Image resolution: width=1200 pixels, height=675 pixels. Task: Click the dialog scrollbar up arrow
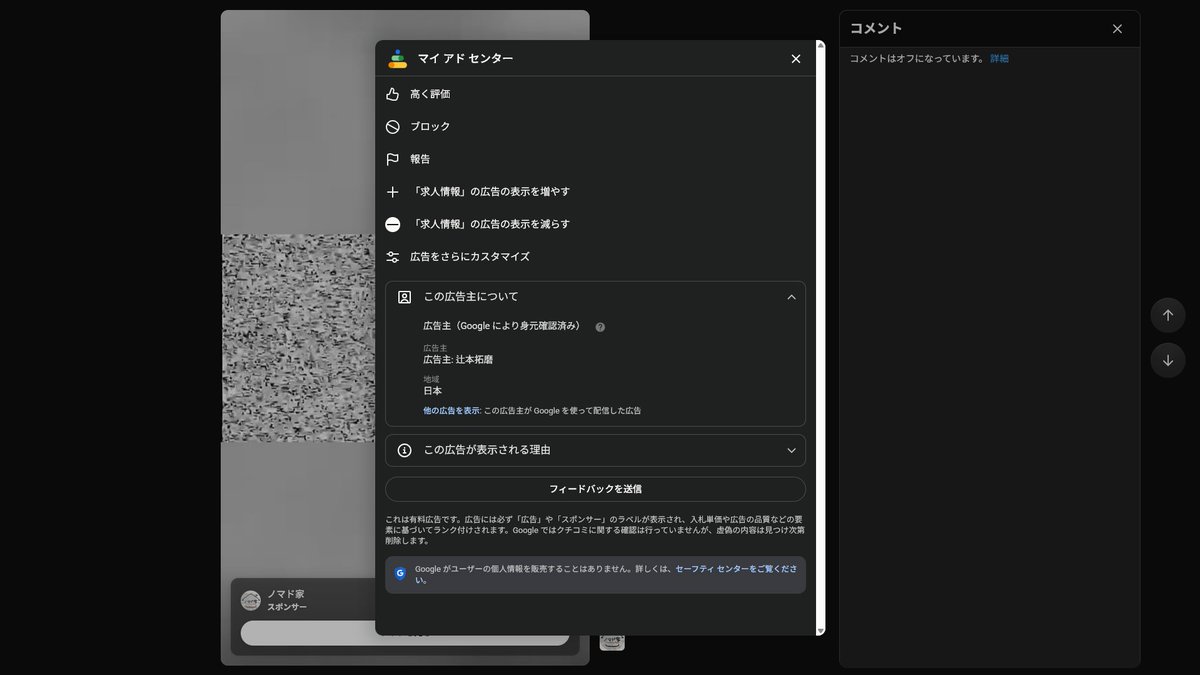pyautogui.click(x=821, y=45)
